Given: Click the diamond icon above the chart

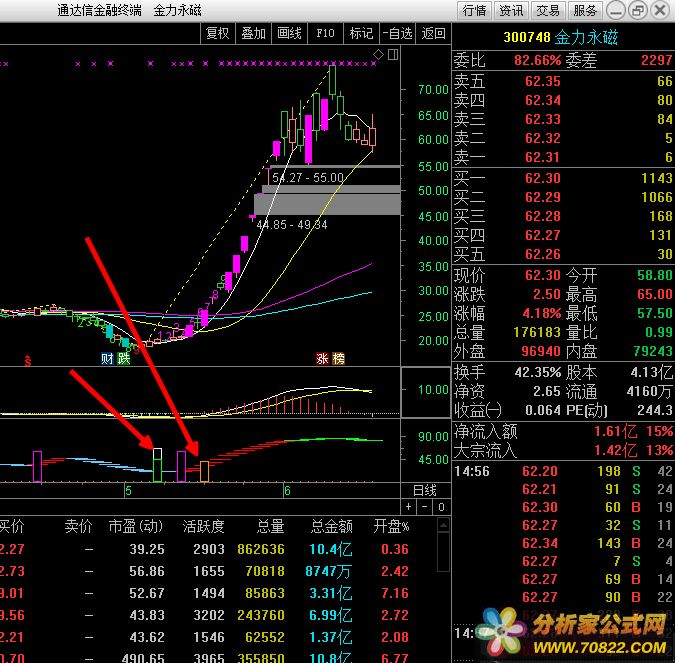Looking at the screenshot, I should tap(378, 54).
